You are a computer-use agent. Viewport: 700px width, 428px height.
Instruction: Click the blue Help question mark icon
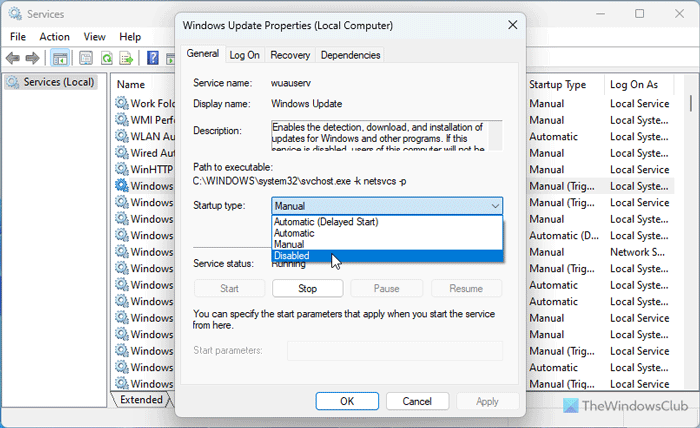pyautogui.click(x=153, y=58)
